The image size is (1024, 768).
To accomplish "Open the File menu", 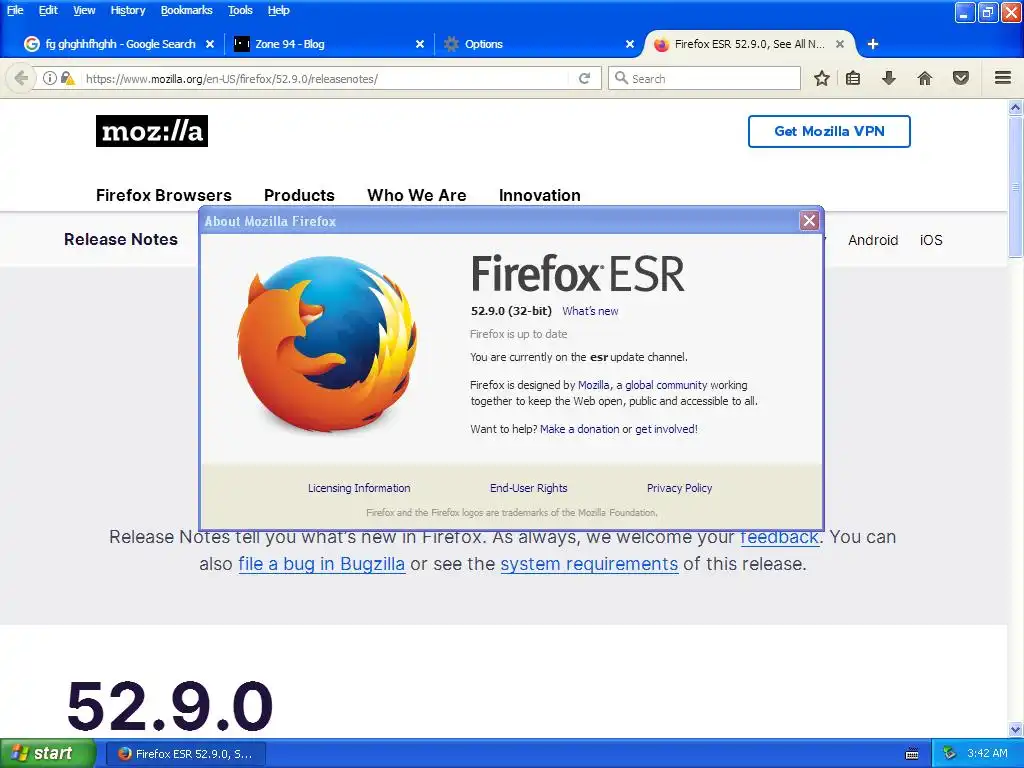I will tap(15, 10).
